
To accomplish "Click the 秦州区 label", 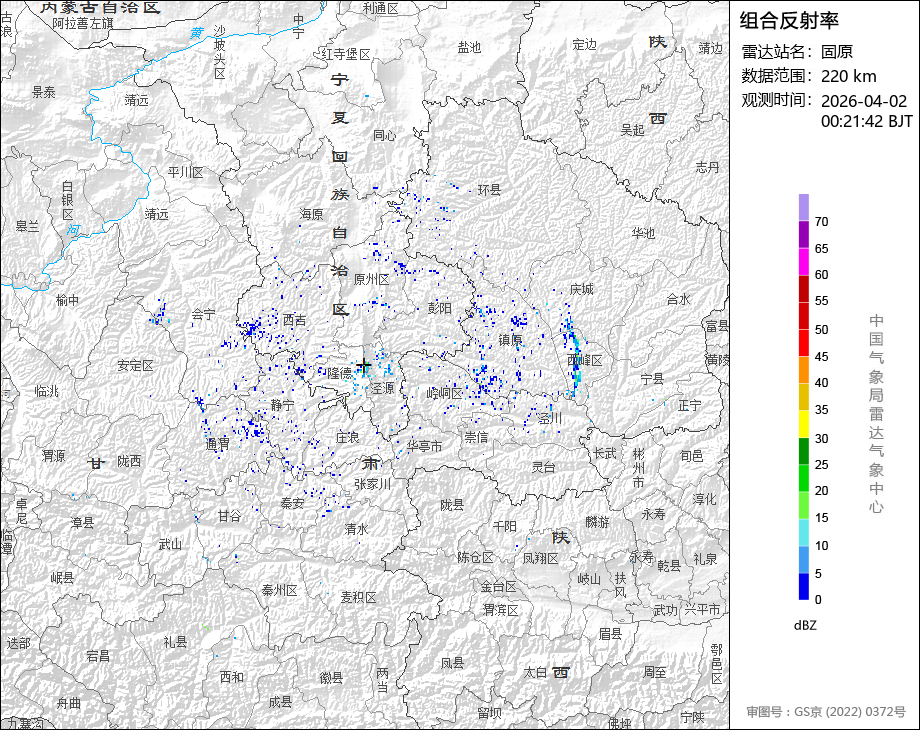I will click(279, 590).
